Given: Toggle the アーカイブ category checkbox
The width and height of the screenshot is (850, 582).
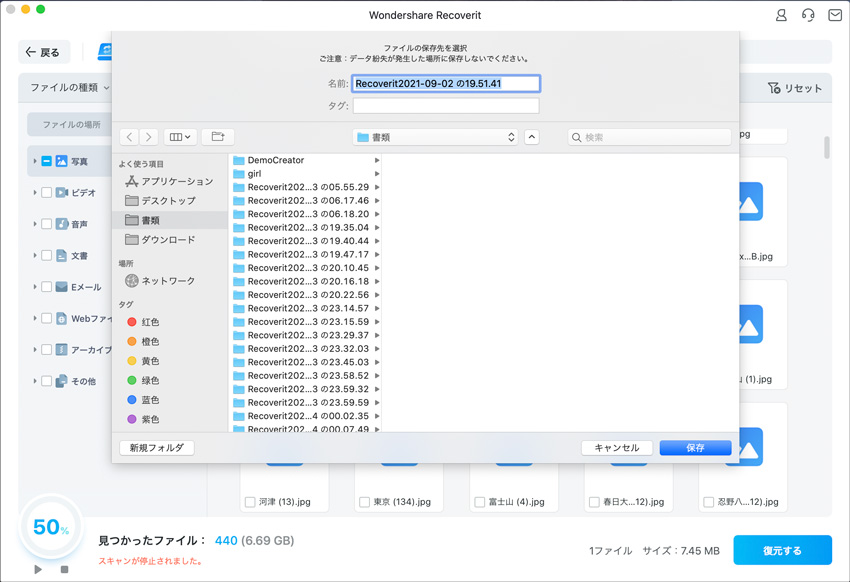Looking at the screenshot, I should (x=47, y=350).
